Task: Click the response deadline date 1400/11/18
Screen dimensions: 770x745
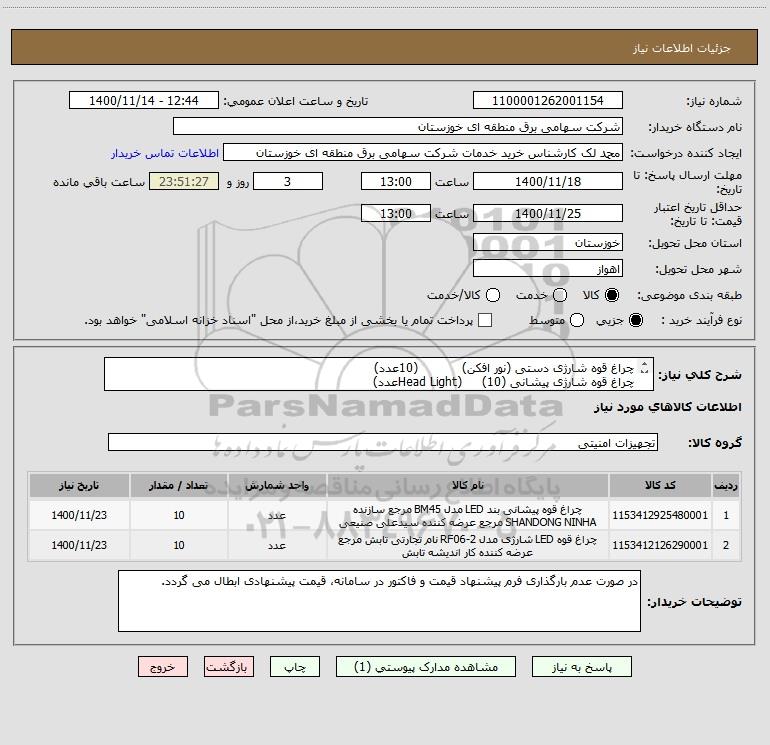Action: [548, 181]
